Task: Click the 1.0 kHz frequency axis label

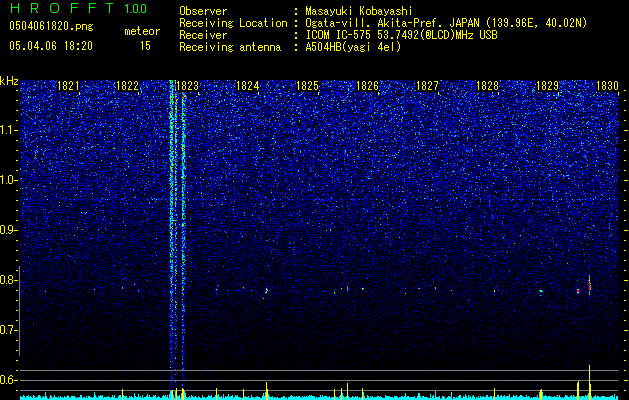Action: pos(9,180)
